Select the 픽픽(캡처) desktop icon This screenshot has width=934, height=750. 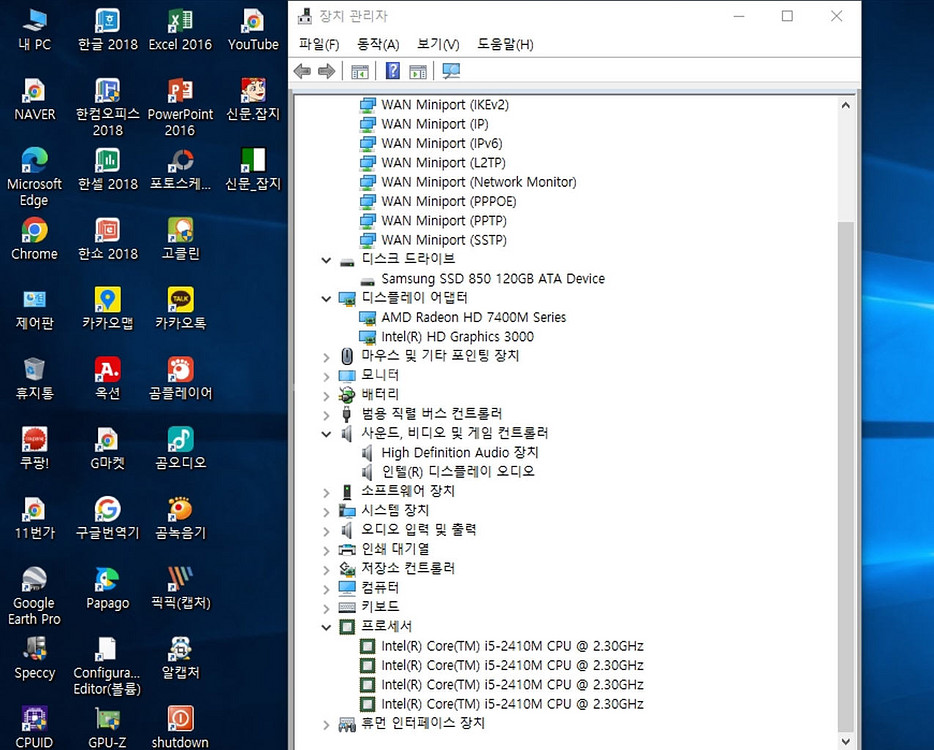pos(180,589)
